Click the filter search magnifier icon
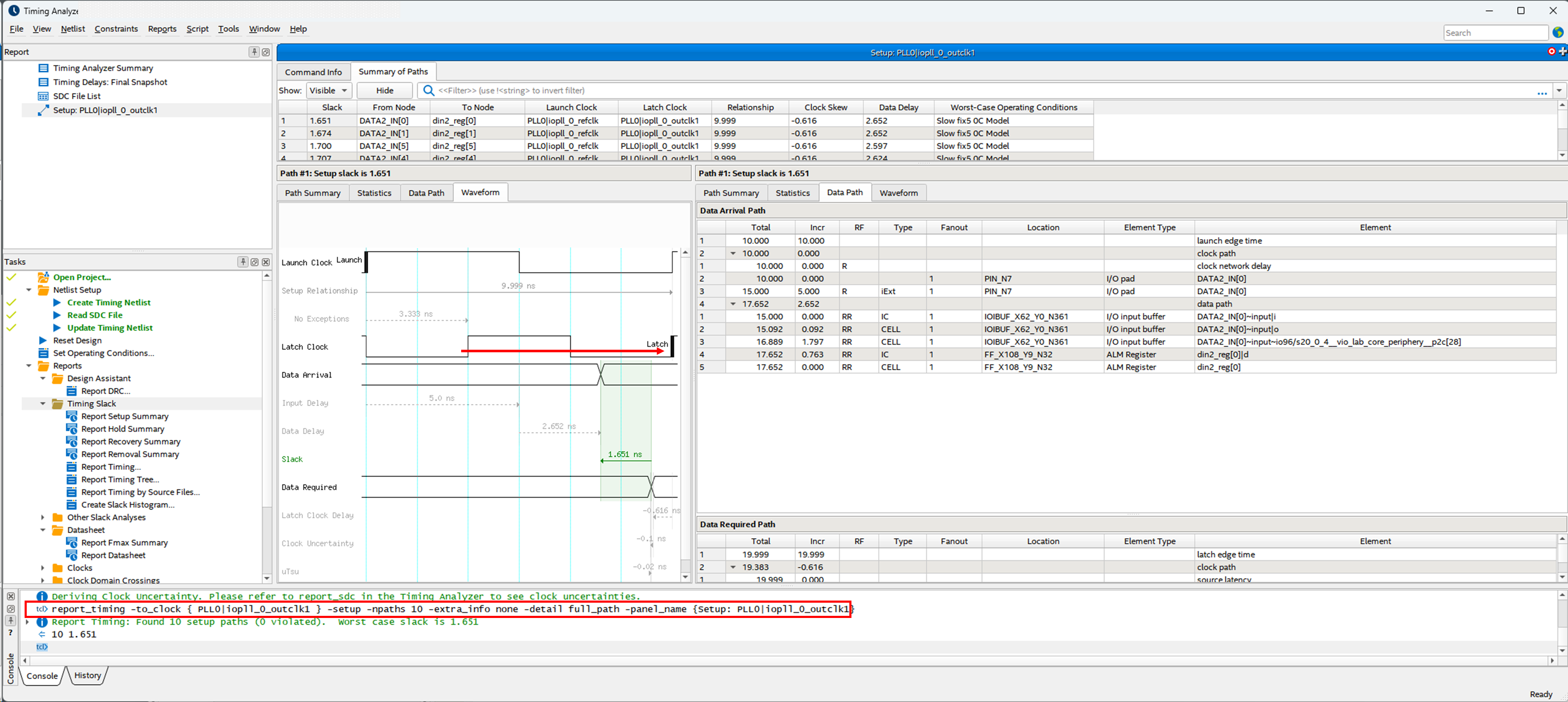The width and height of the screenshot is (1568, 702). (428, 91)
